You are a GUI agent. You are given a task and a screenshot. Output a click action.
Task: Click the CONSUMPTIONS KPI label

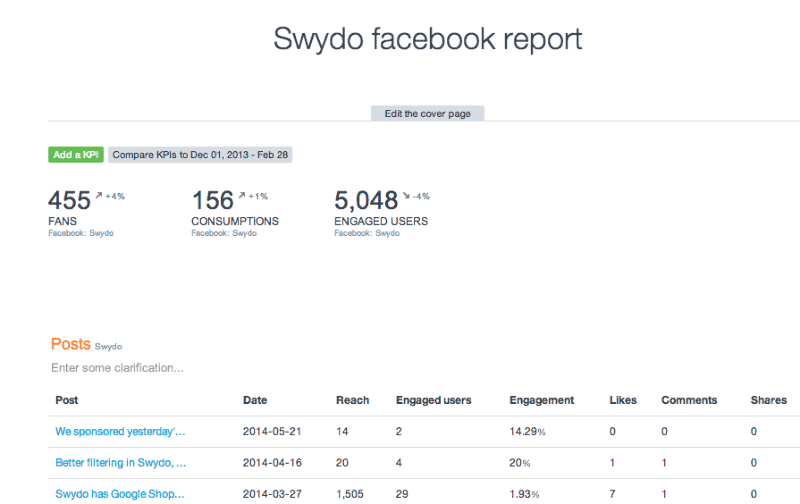pos(235,221)
